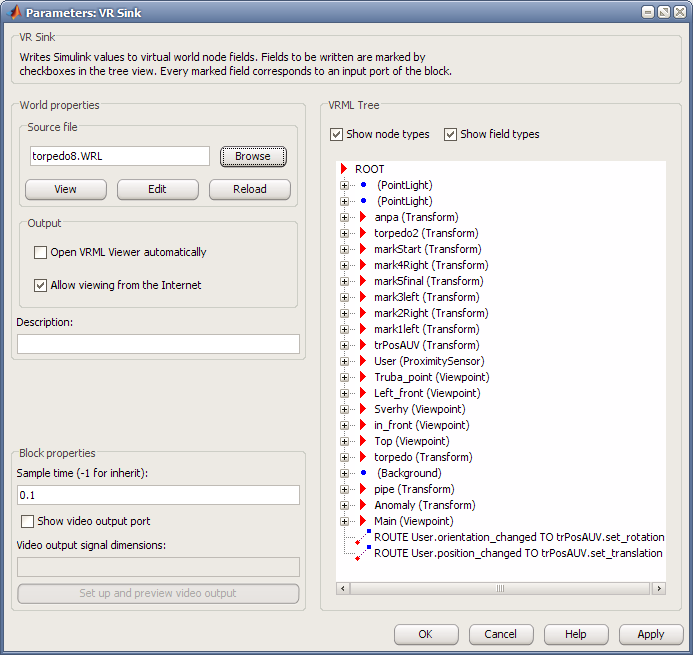Screen dimensions: 693x655
Task: Click the node icon beside mark5final
Action: point(363,281)
